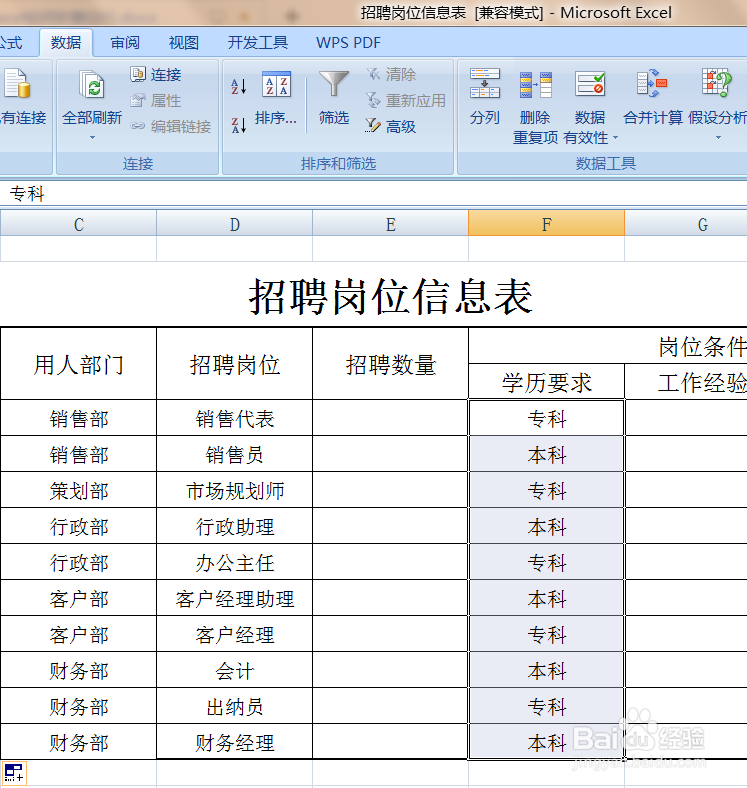Select the 客户经理助理 cell
The width and height of the screenshot is (747, 788).
(x=234, y=598)
